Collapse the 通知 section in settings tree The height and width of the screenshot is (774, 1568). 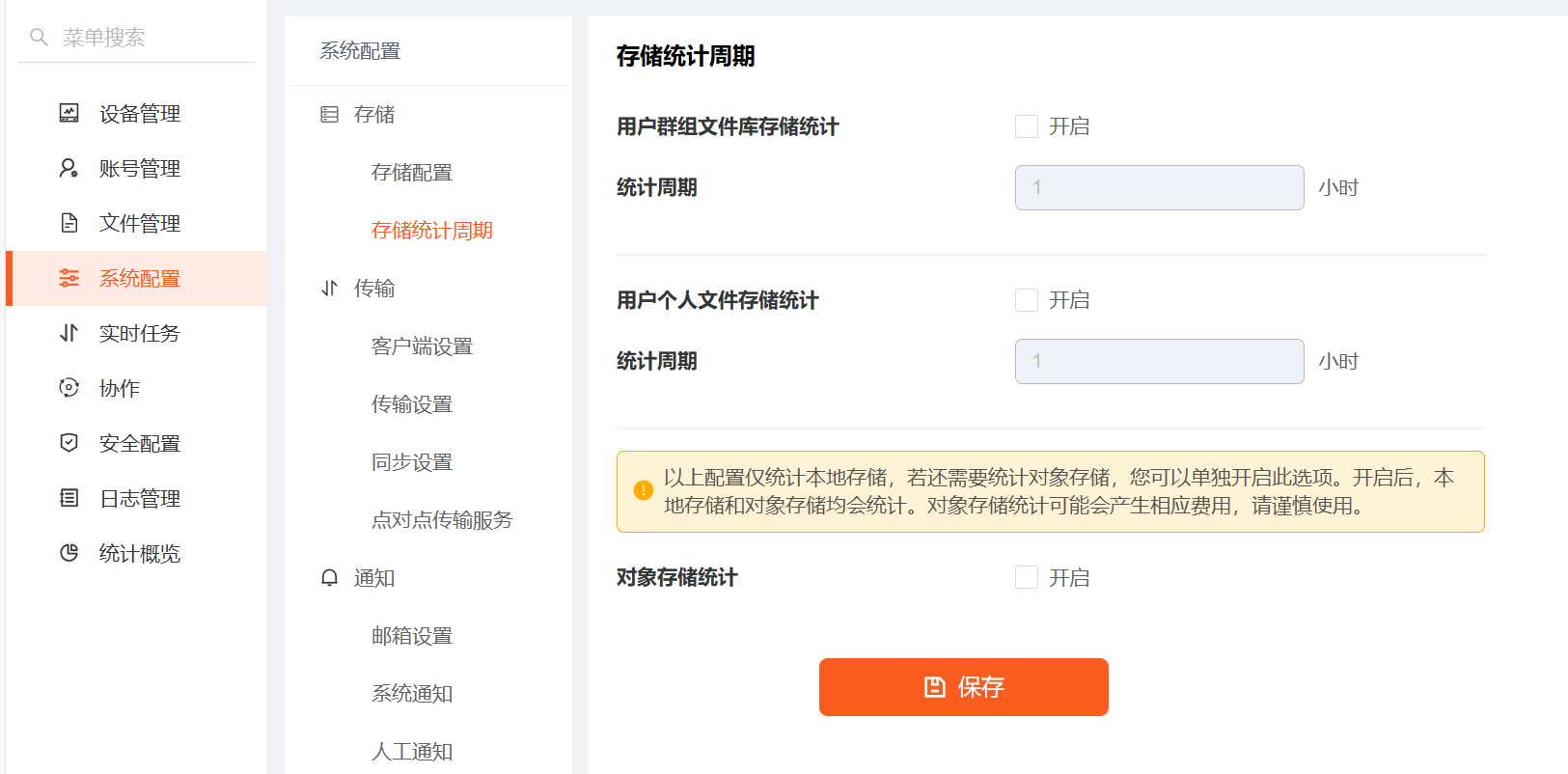click(373, 578)
